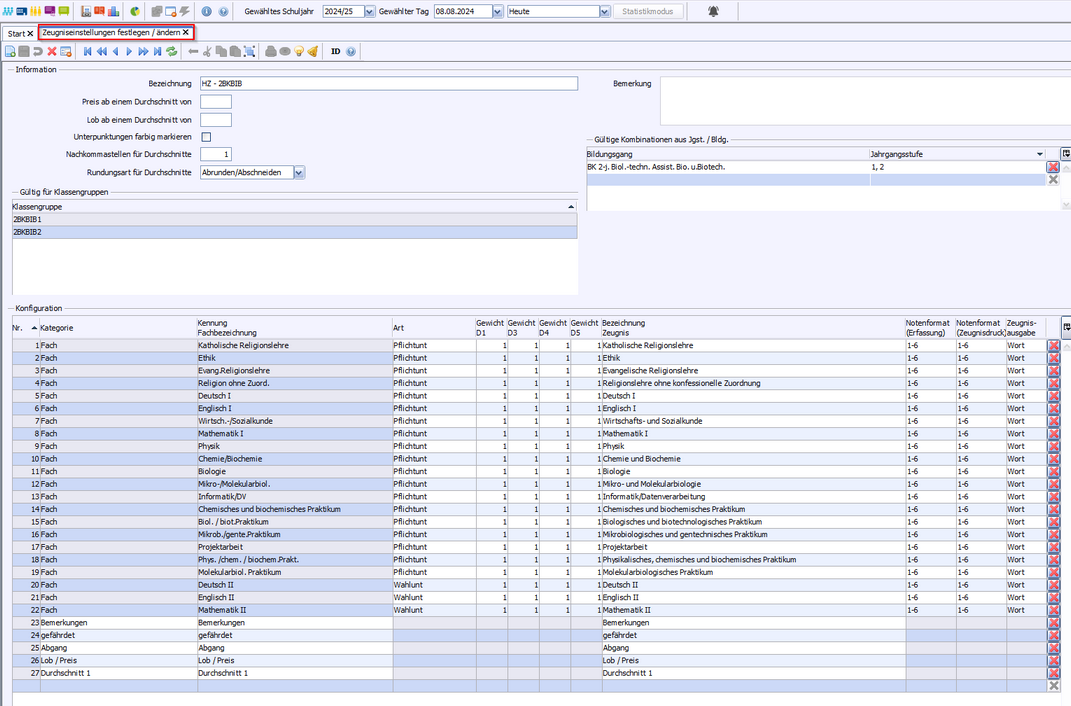
Task: Click the red X delete record icon
Action: click(x=52, y=51)
